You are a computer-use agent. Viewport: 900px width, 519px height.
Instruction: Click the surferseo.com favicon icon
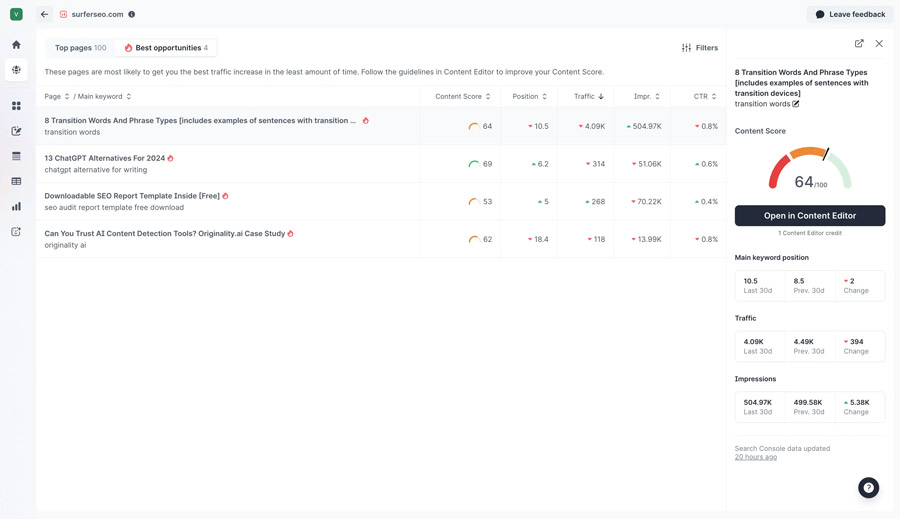tap(63, 14)
